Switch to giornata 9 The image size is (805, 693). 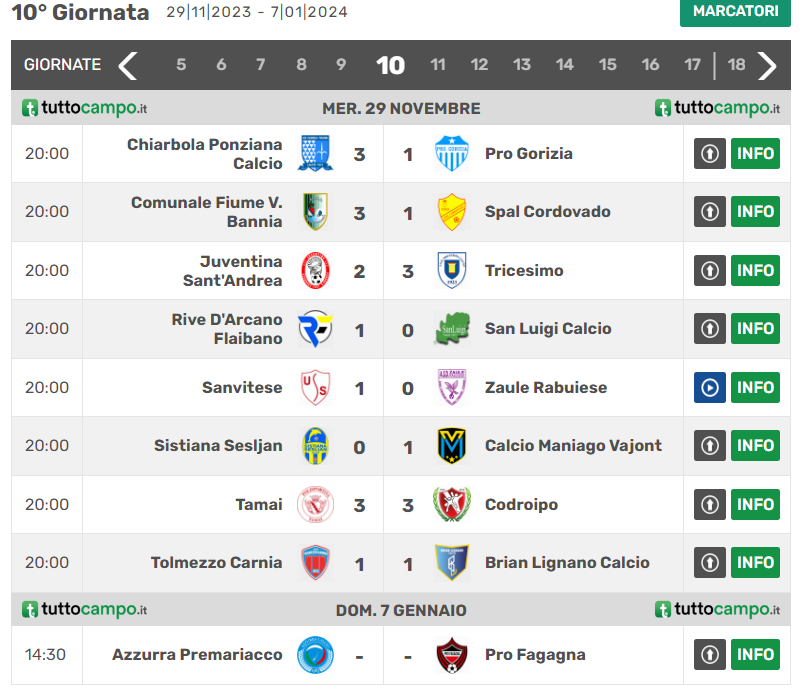coord(341,65)
